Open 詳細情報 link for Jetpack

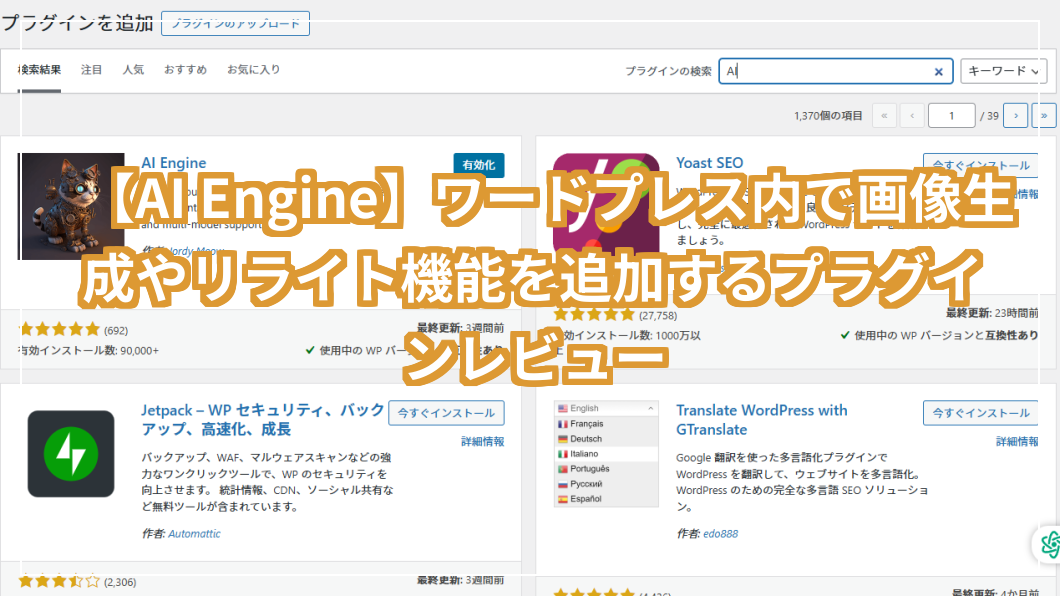482,441
